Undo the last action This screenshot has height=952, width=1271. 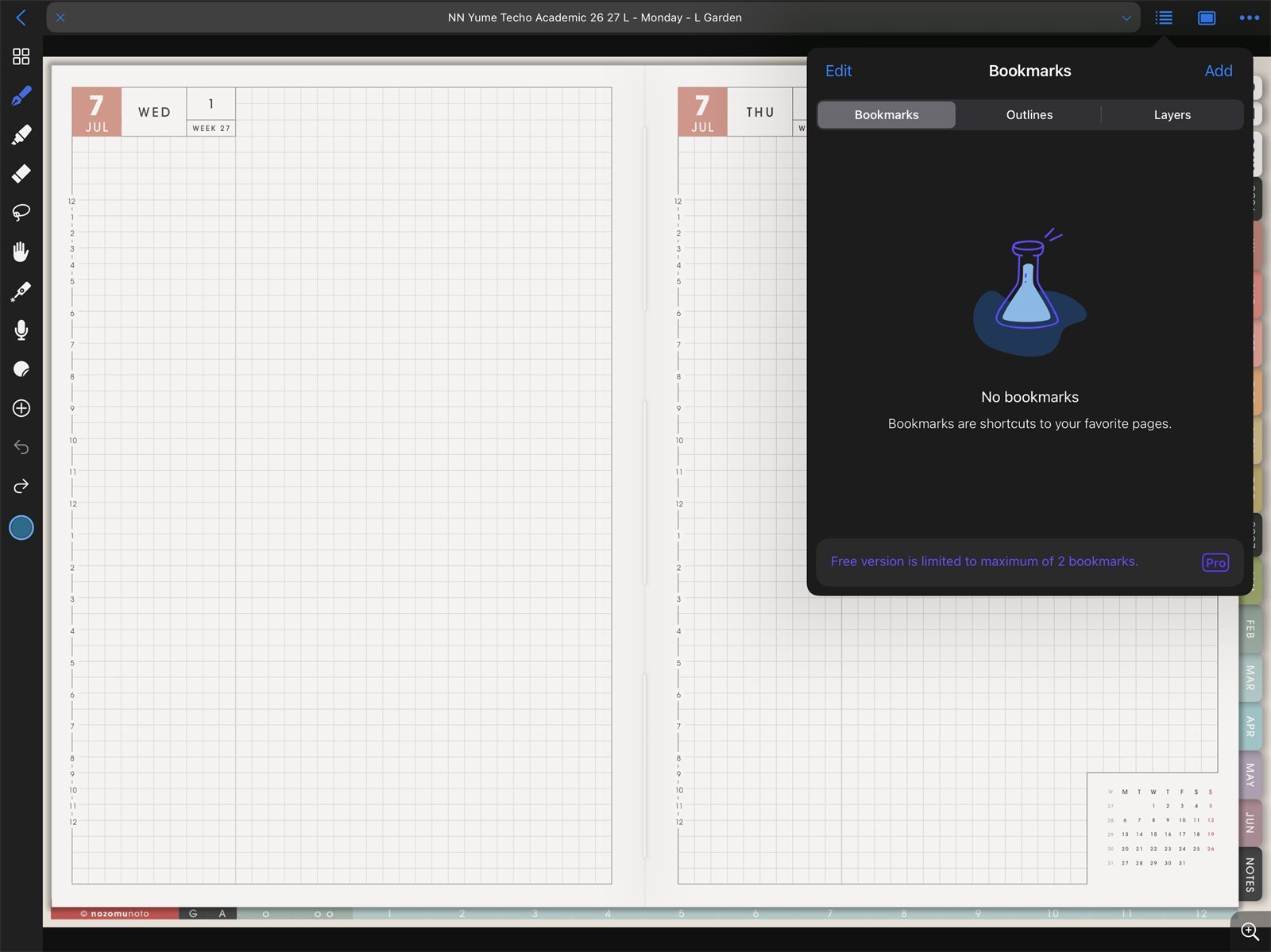point(21,447)
